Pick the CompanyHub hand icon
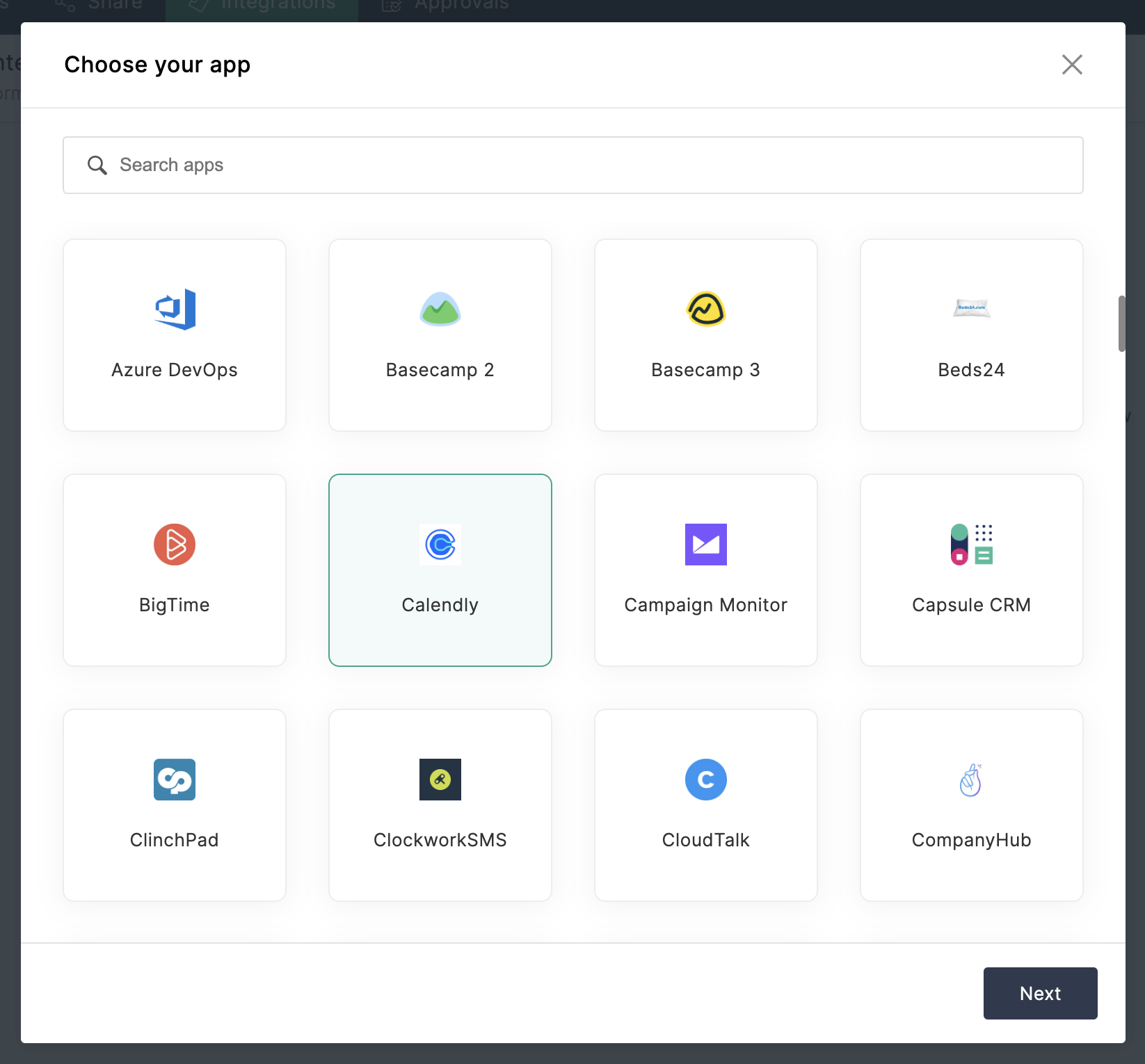The width and height of the screenshot is (1145, 1064). [971, 780]
